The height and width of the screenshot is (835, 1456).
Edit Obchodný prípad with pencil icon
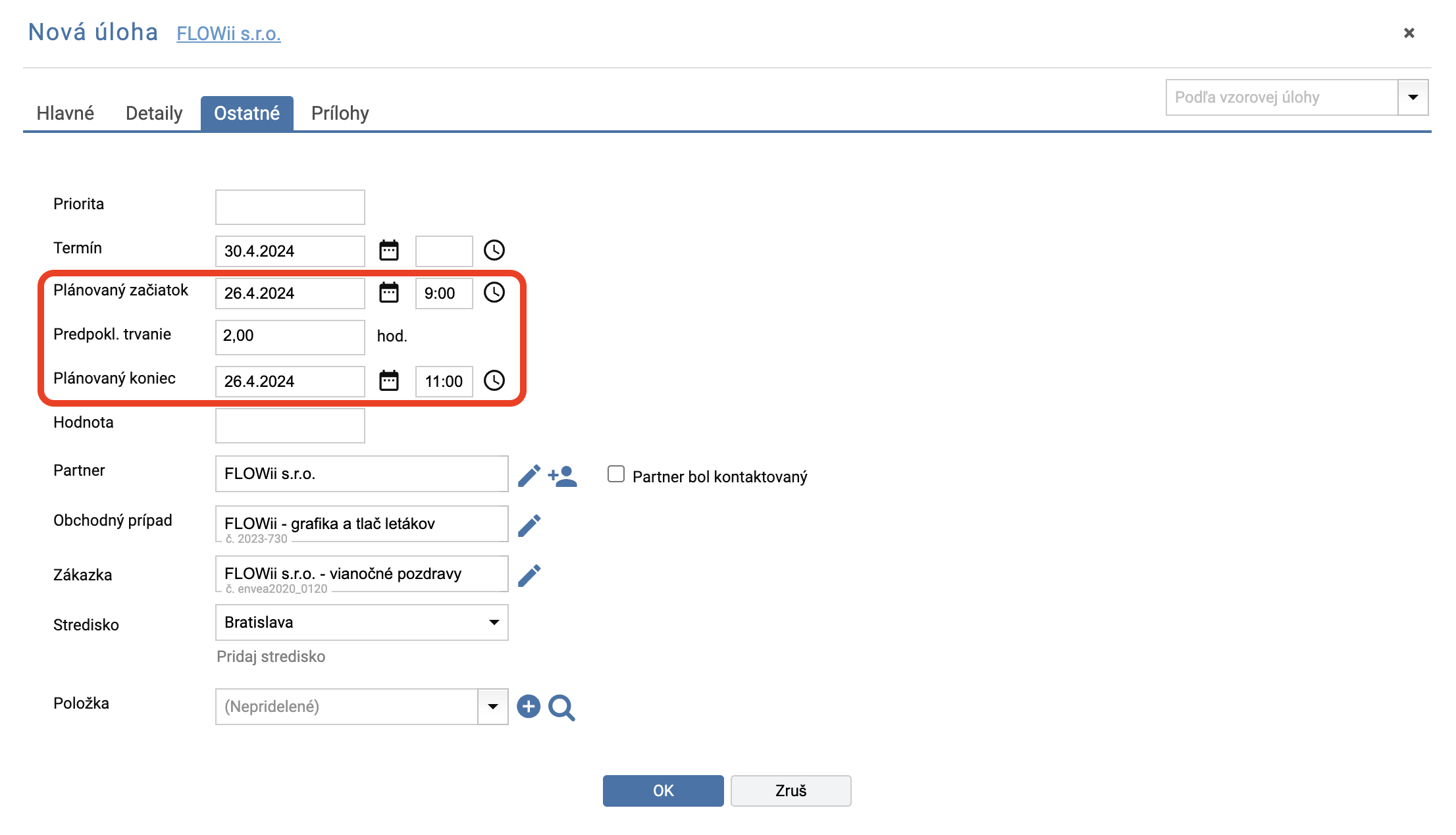529,526
